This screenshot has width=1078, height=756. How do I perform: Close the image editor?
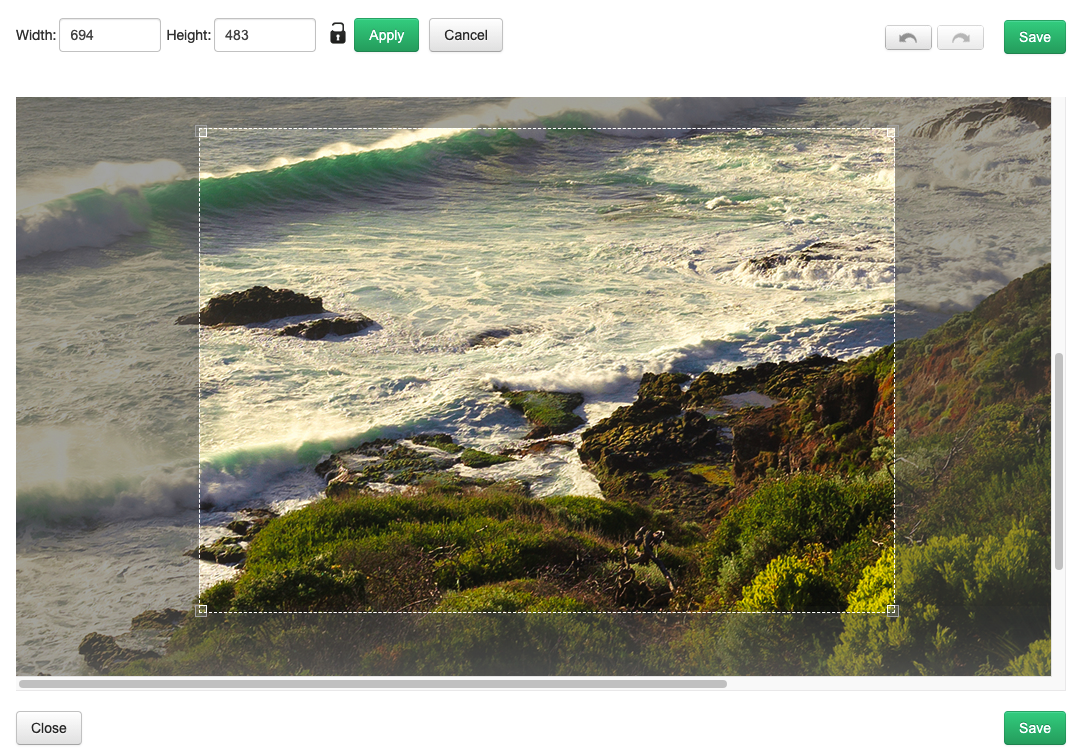[x=48, y=728]
